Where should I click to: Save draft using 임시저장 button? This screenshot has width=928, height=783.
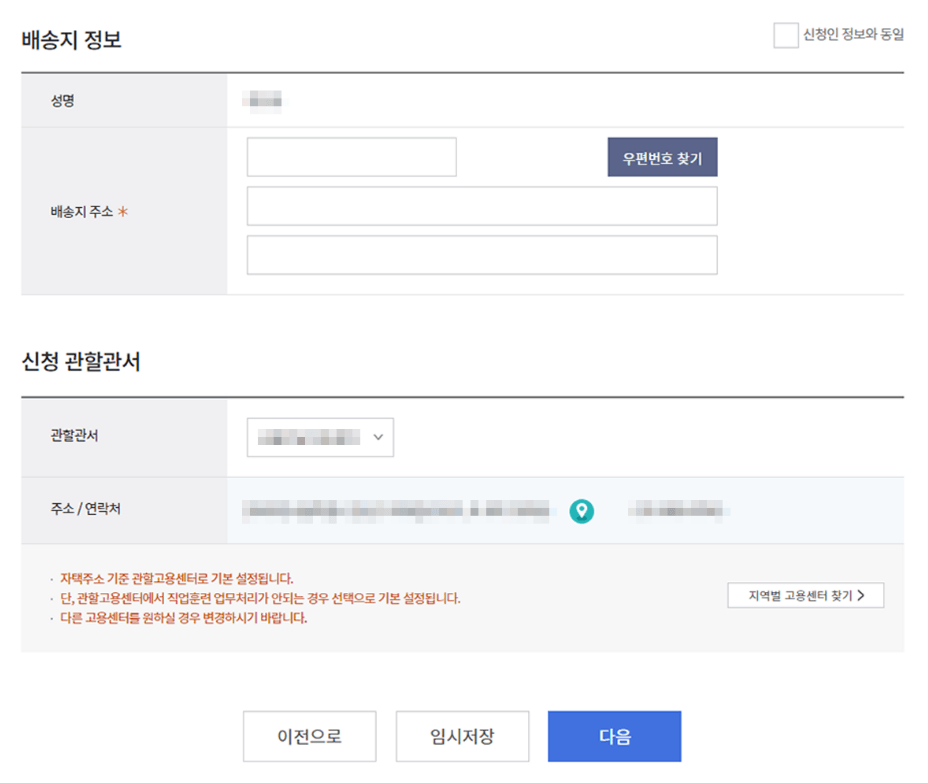point(462,736)
